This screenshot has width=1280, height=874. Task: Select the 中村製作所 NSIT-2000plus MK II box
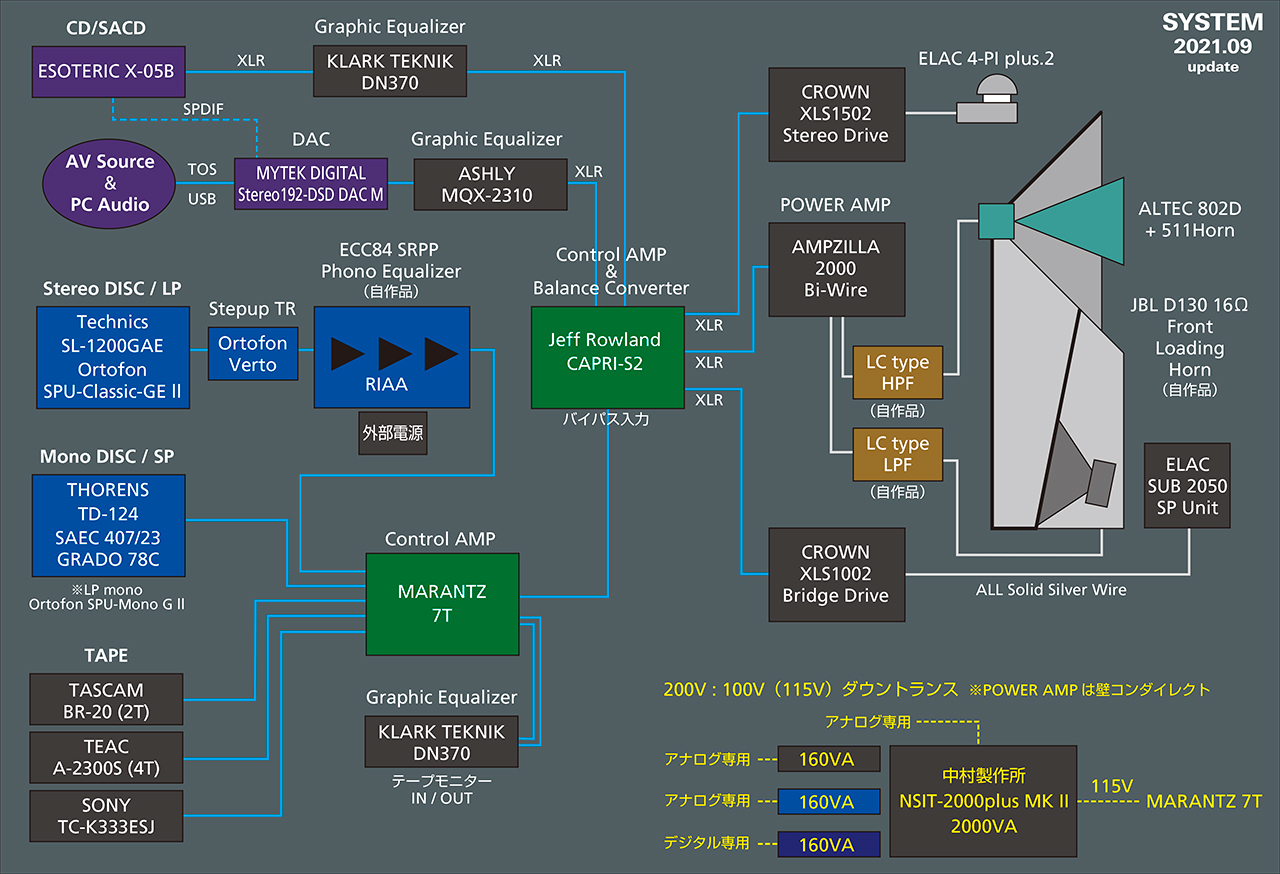[983, 801]
